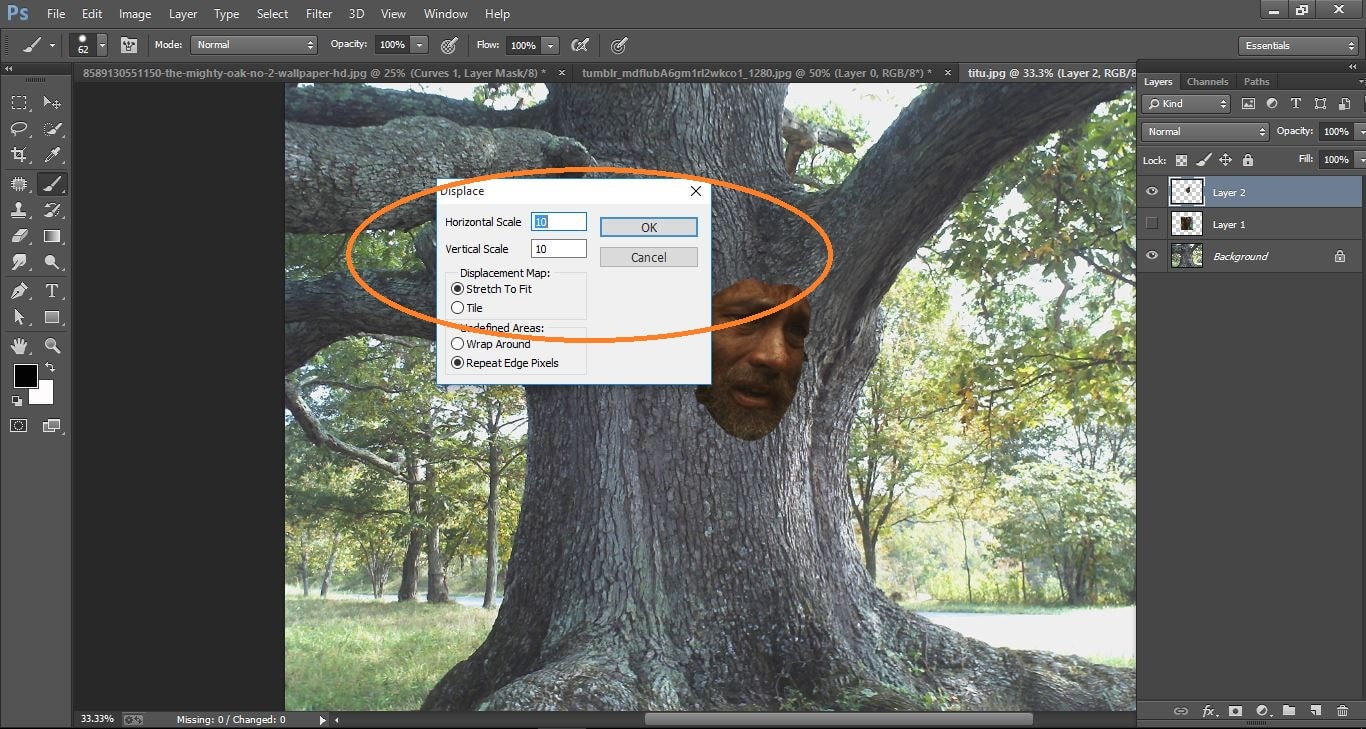Screen dimensions: 1366x729
Task: Open the Essentials workspace switcher
Action: (x=1297, y=45)
